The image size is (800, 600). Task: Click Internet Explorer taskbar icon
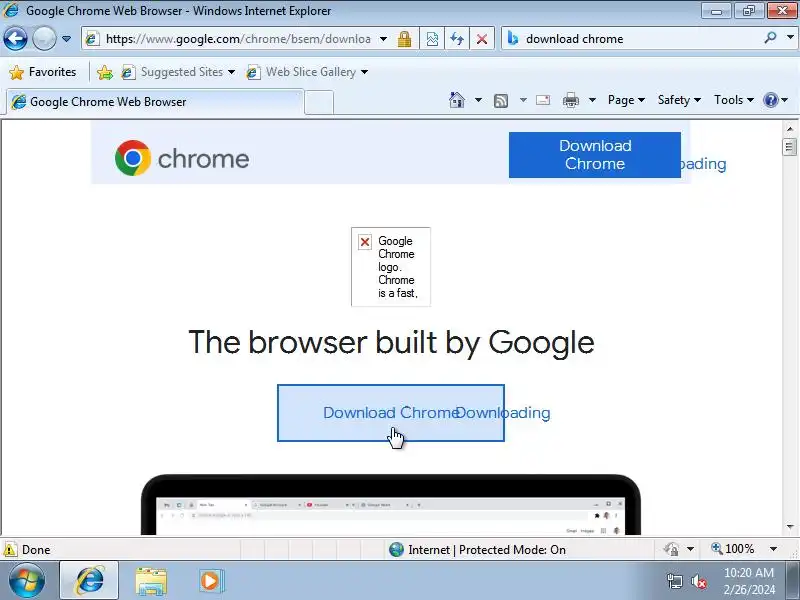[x=89, y=580]
